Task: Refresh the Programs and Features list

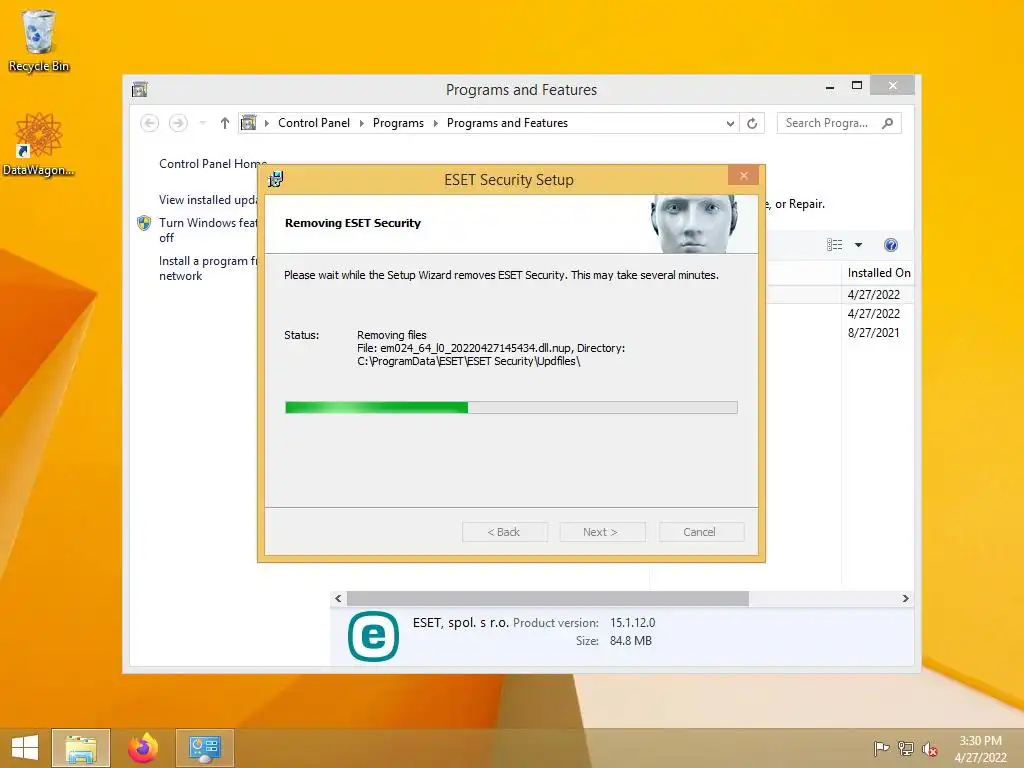Action: pyautogui.click(x=752, y=123)
